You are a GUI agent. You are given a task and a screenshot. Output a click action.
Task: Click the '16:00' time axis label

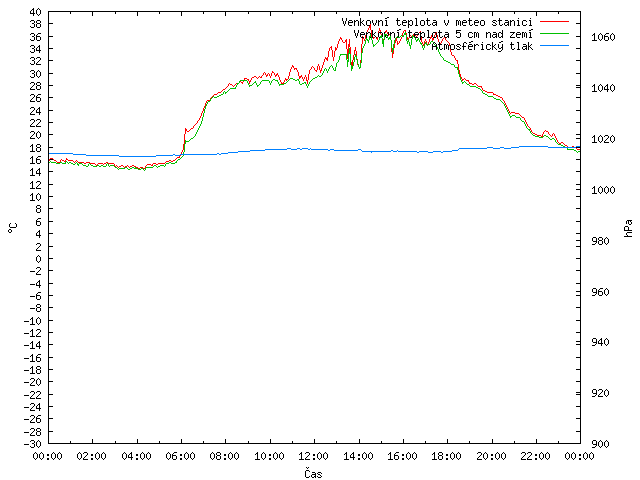click(402, 456)
